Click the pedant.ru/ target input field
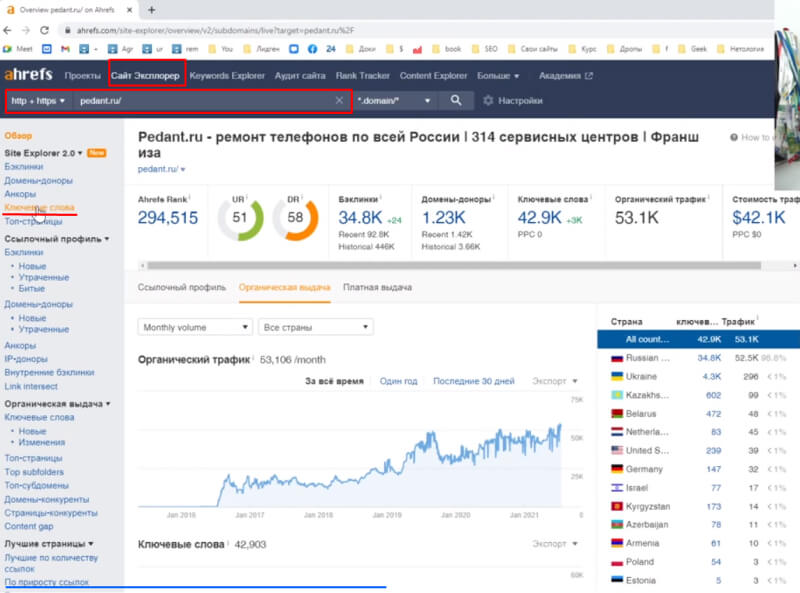The image size is (800, 593). (204, 101)
